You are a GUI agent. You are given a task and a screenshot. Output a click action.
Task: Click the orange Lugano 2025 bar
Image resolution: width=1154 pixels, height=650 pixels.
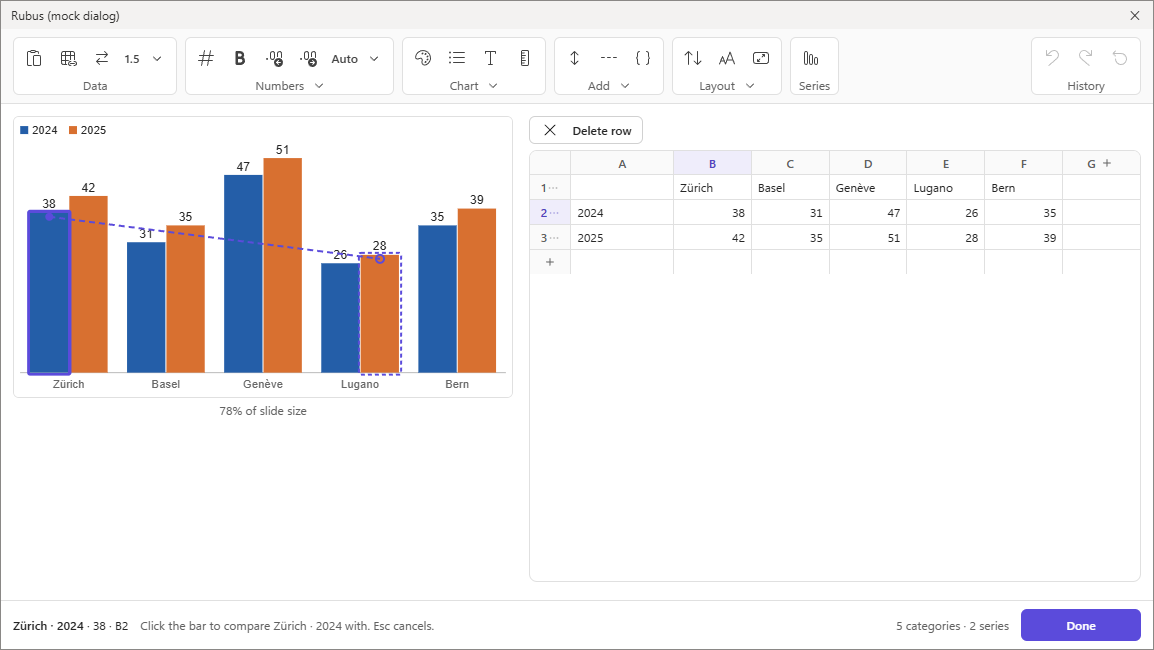click(x=380, y=314)
